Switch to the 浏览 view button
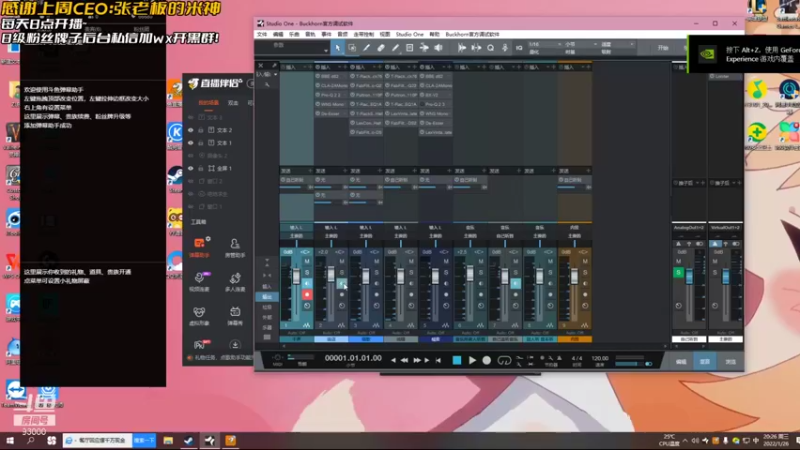Screen dimensions: 800x450 click(x=730, y=361)
